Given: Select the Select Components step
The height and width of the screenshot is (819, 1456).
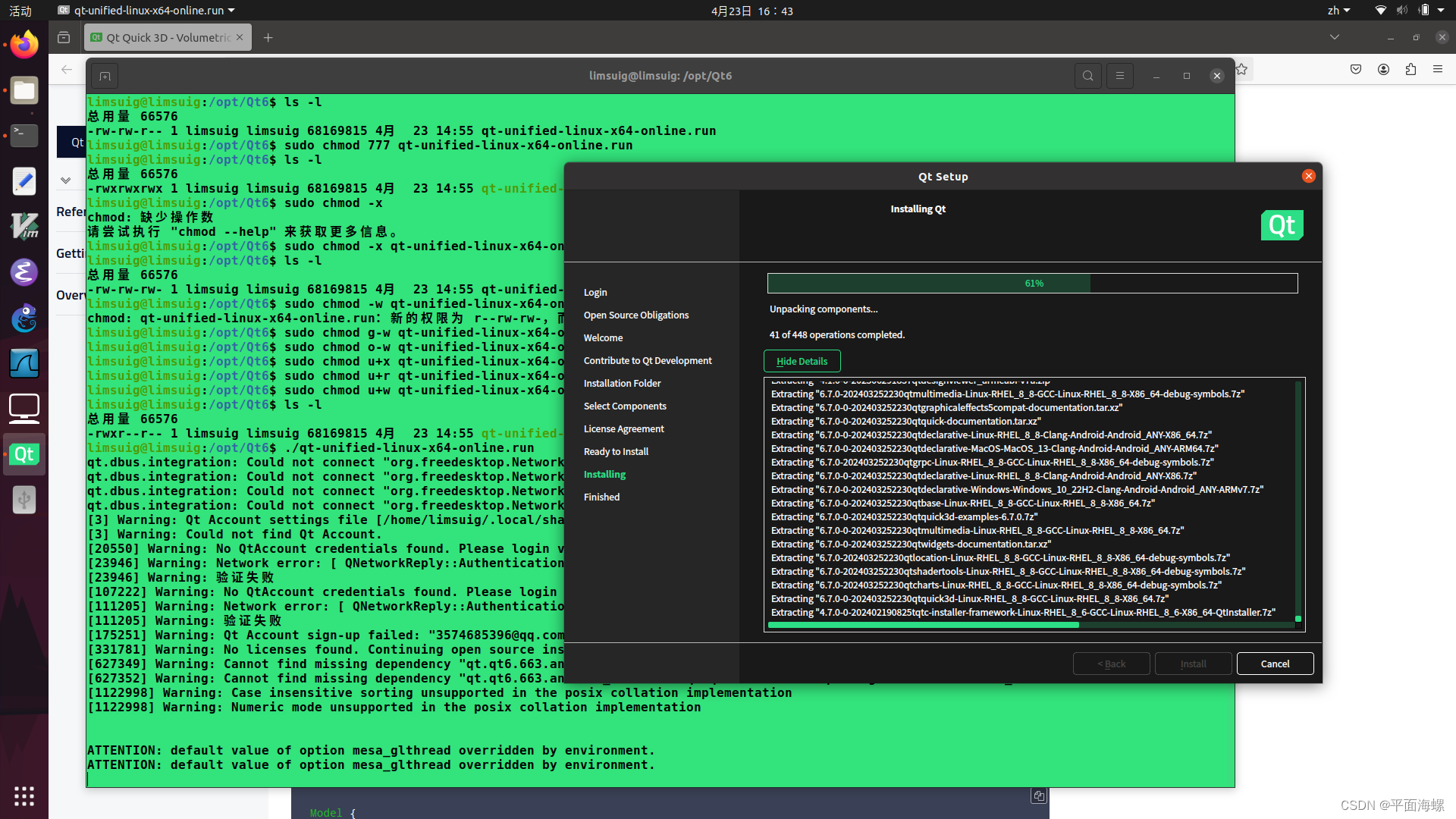Looking at the screenshot, I should [625, 406].
